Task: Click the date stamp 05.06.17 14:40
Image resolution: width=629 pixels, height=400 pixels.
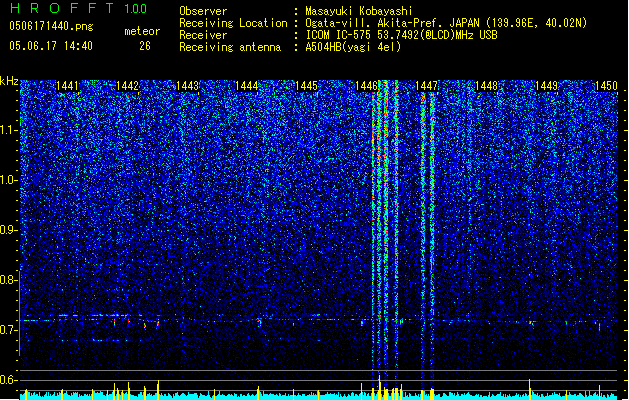Action: pos(51,46)
